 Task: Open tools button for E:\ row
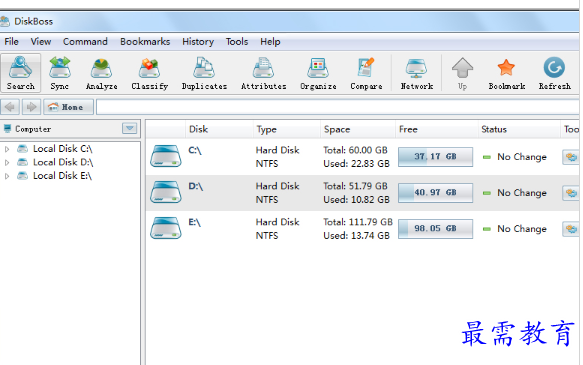[x=571, y=229]
